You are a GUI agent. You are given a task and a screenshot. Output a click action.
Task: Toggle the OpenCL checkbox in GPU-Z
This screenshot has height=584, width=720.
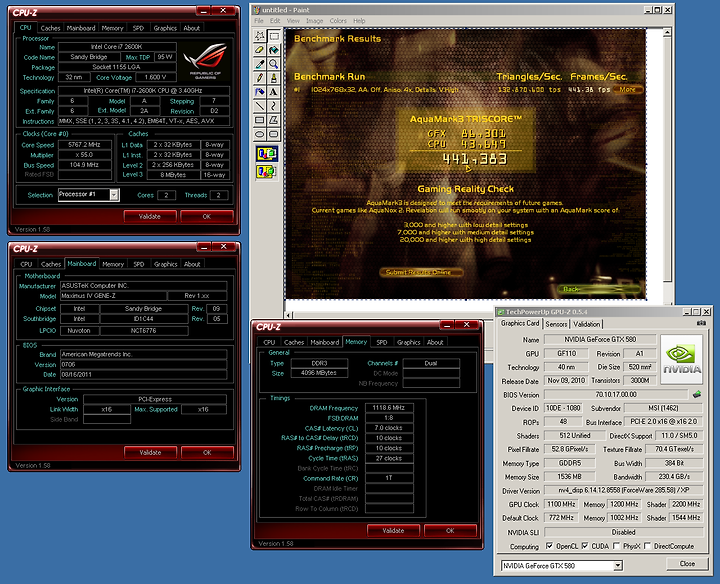tap(549, 546)
